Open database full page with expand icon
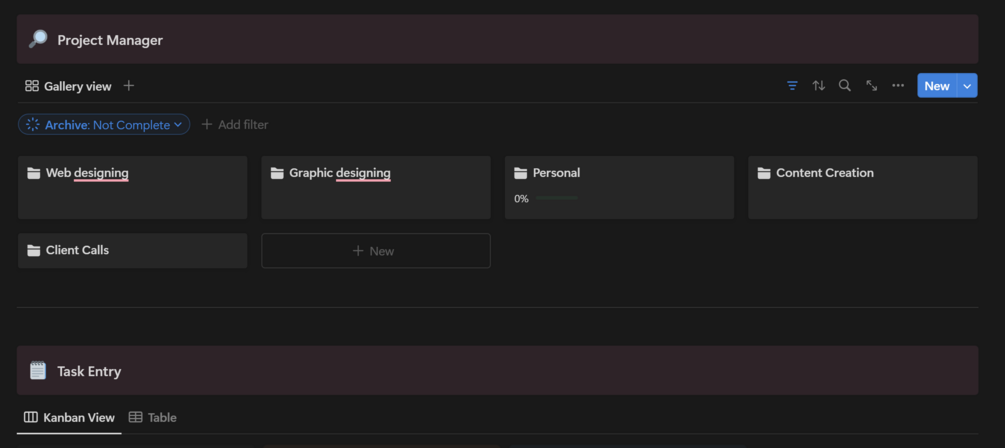1005x448 pixels. (872, 85)
